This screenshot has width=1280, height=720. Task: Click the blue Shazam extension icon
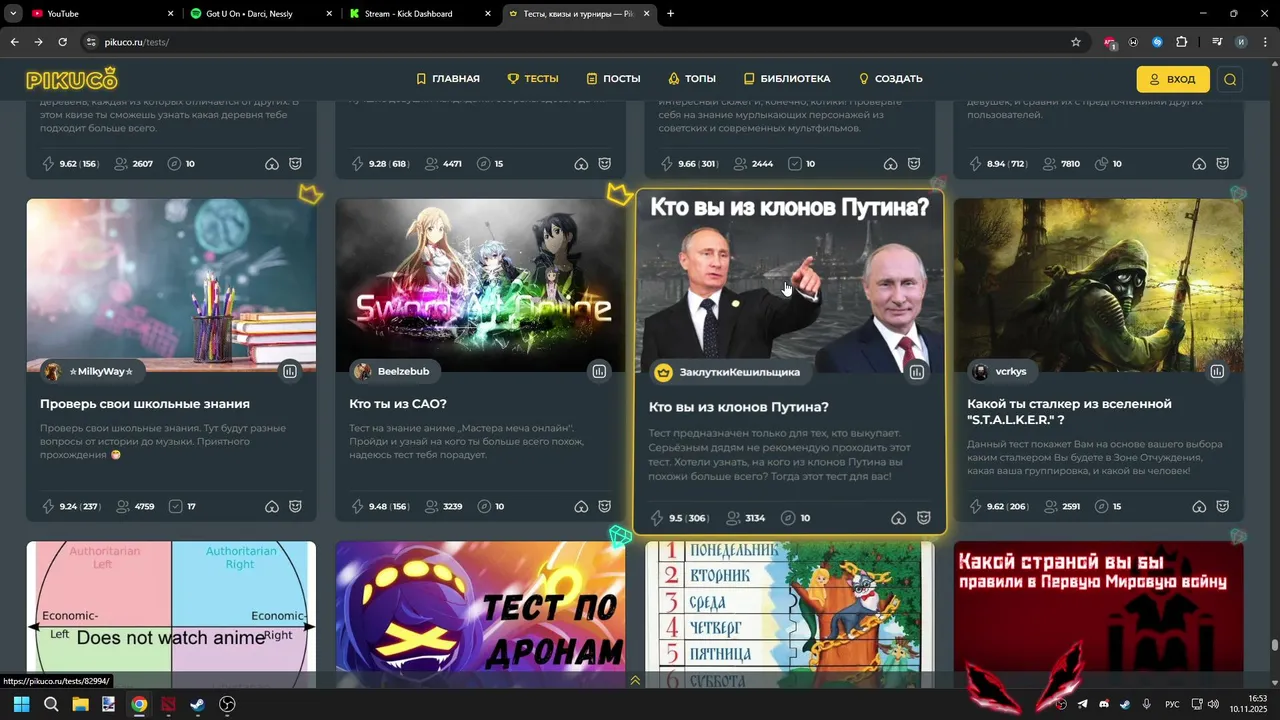tap(1157, 42)
